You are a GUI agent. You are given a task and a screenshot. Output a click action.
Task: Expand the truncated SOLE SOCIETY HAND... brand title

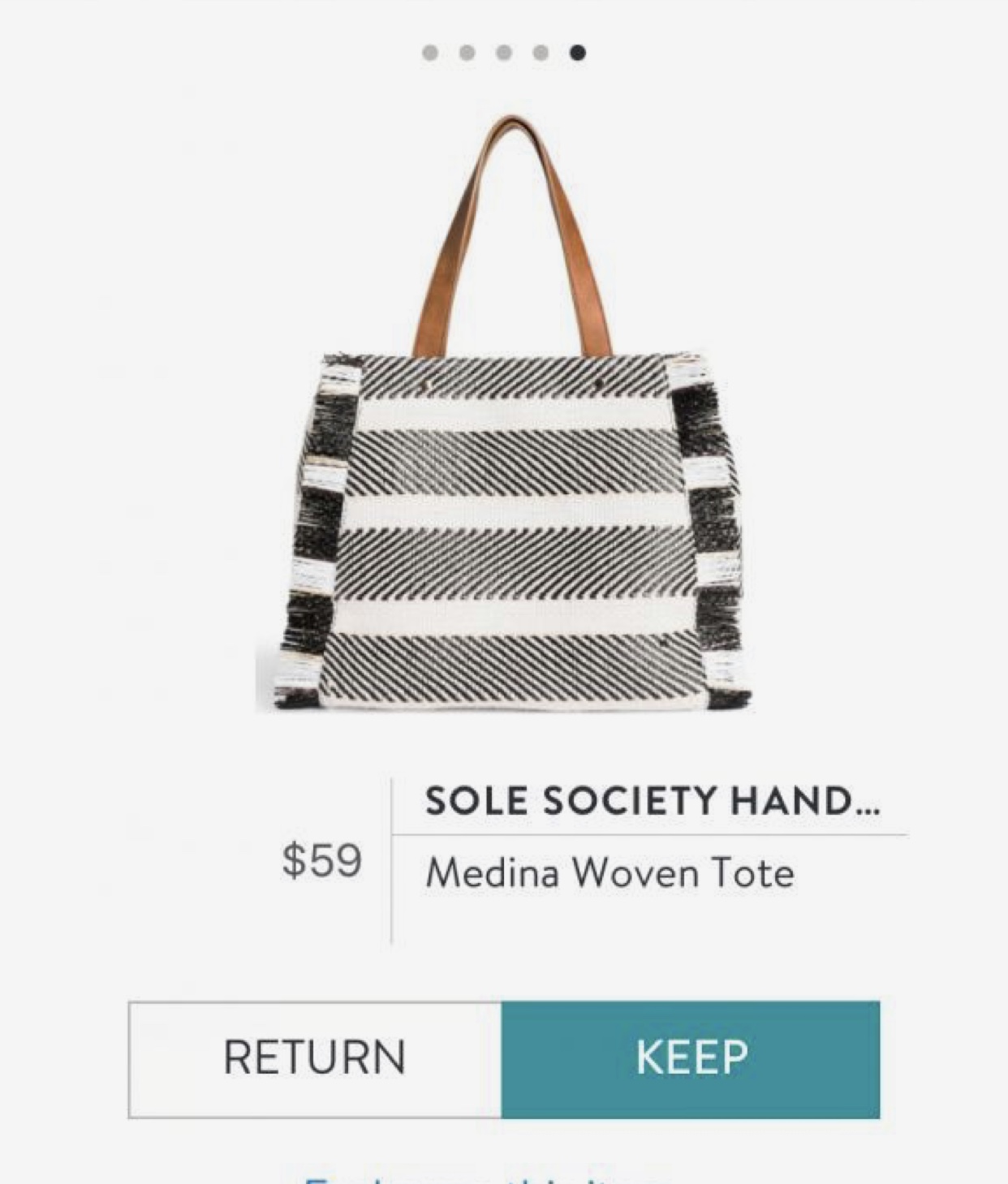pos(652,801)
